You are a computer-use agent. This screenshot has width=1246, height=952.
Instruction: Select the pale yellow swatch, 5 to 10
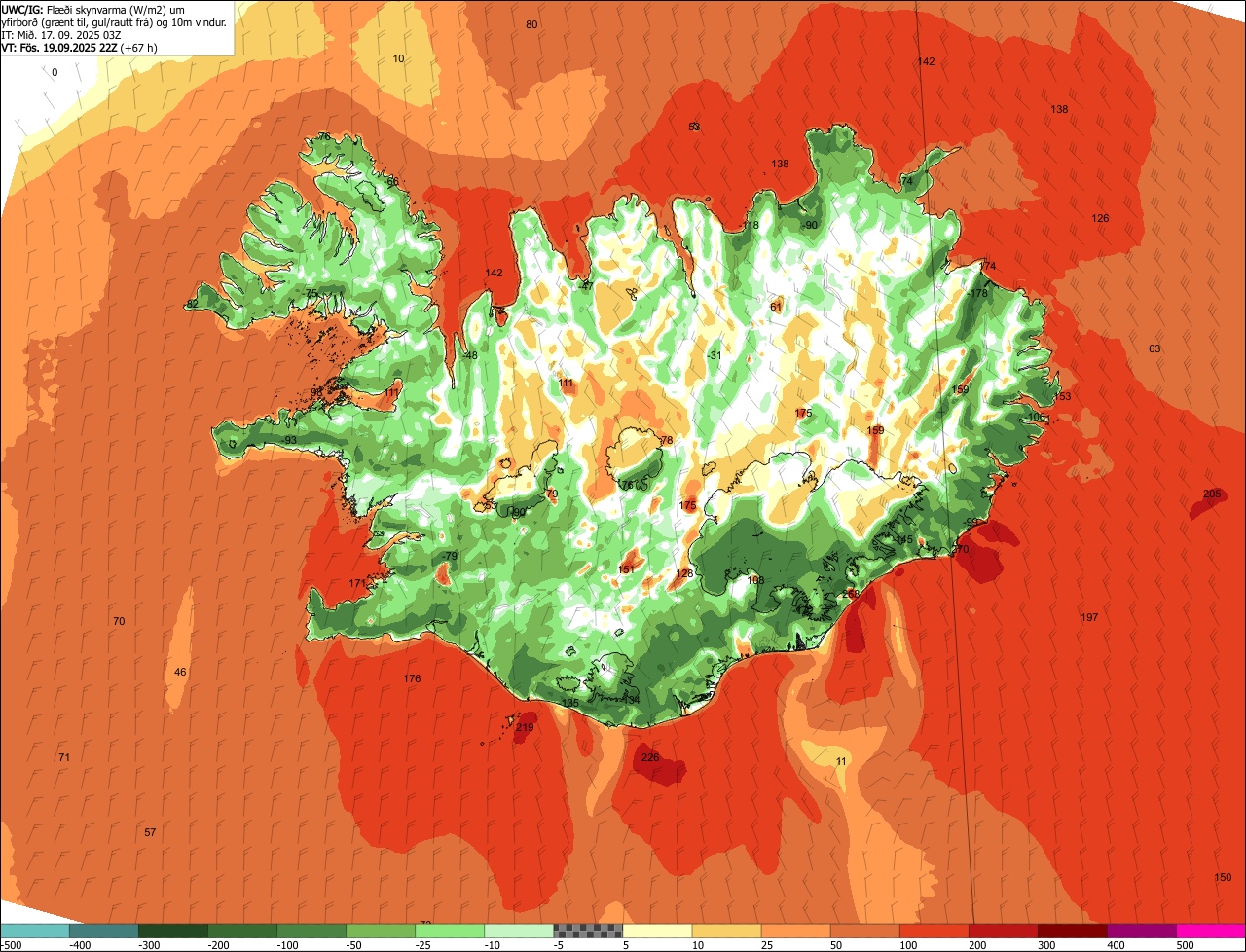pos(657,931)
